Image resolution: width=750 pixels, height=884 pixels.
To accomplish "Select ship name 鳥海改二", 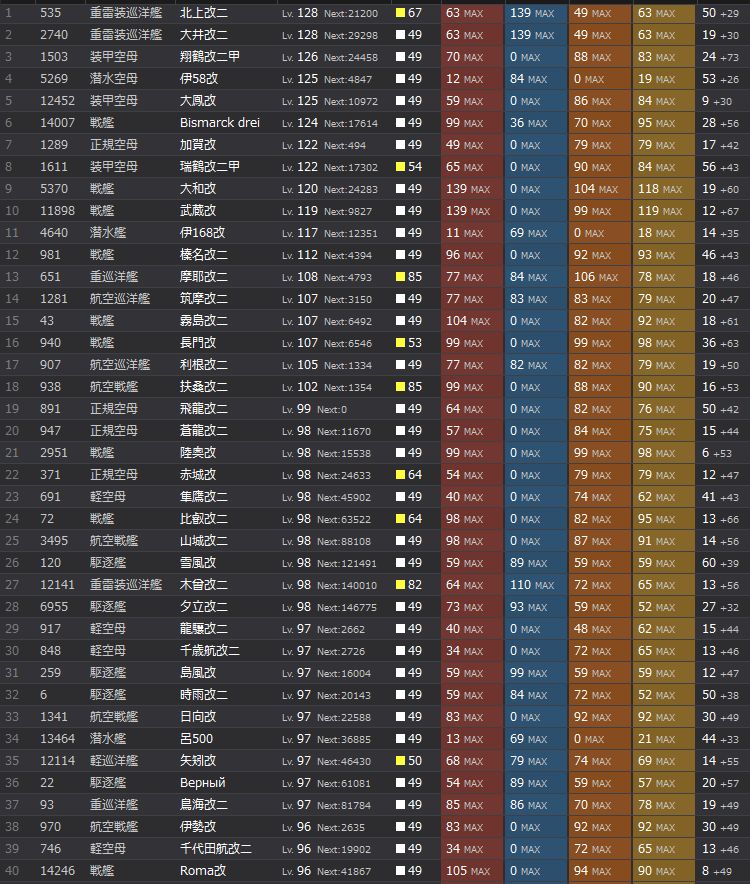I will [204, 805].
